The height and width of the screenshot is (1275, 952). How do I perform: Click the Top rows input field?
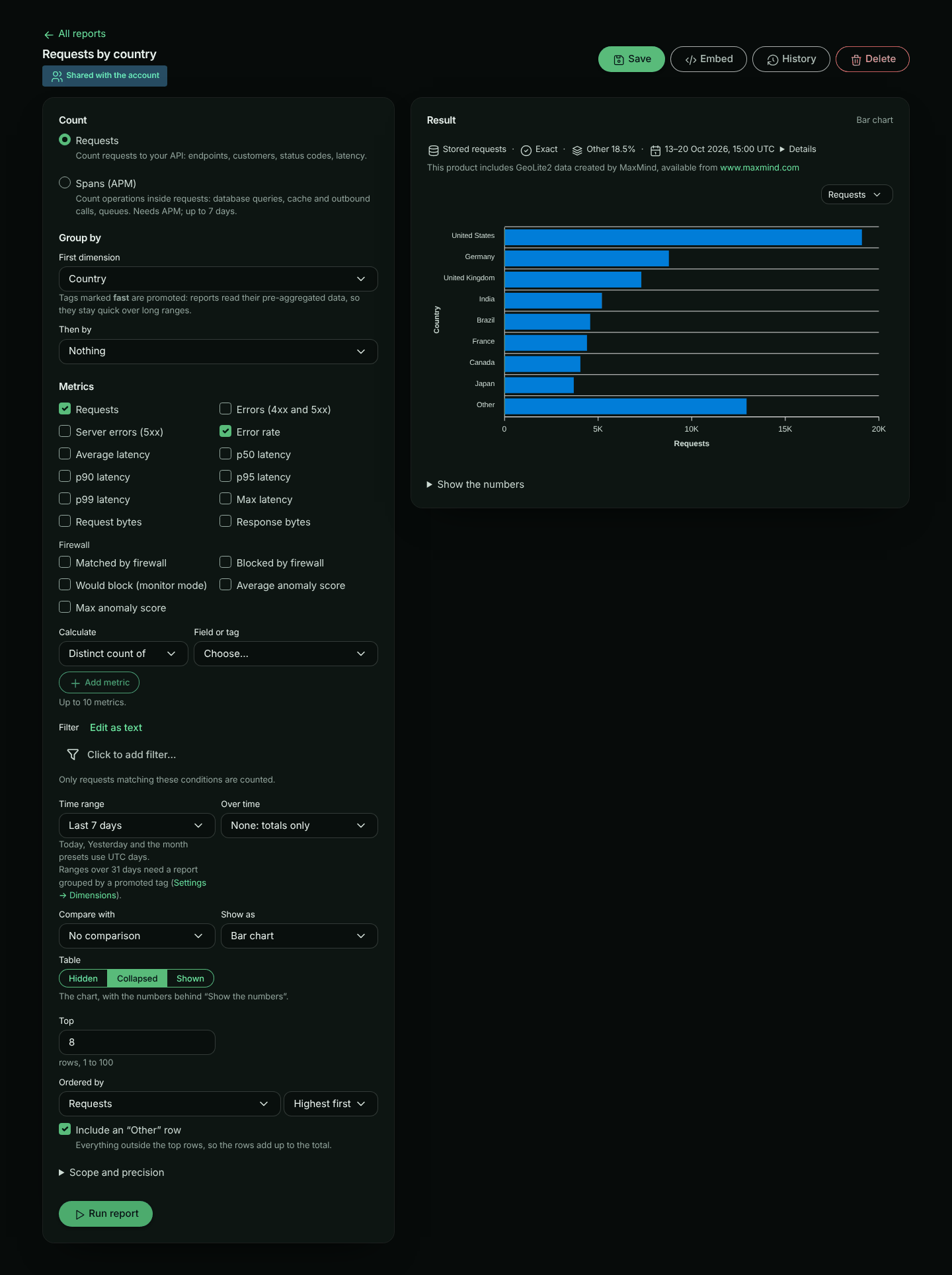click(137, 1042)
